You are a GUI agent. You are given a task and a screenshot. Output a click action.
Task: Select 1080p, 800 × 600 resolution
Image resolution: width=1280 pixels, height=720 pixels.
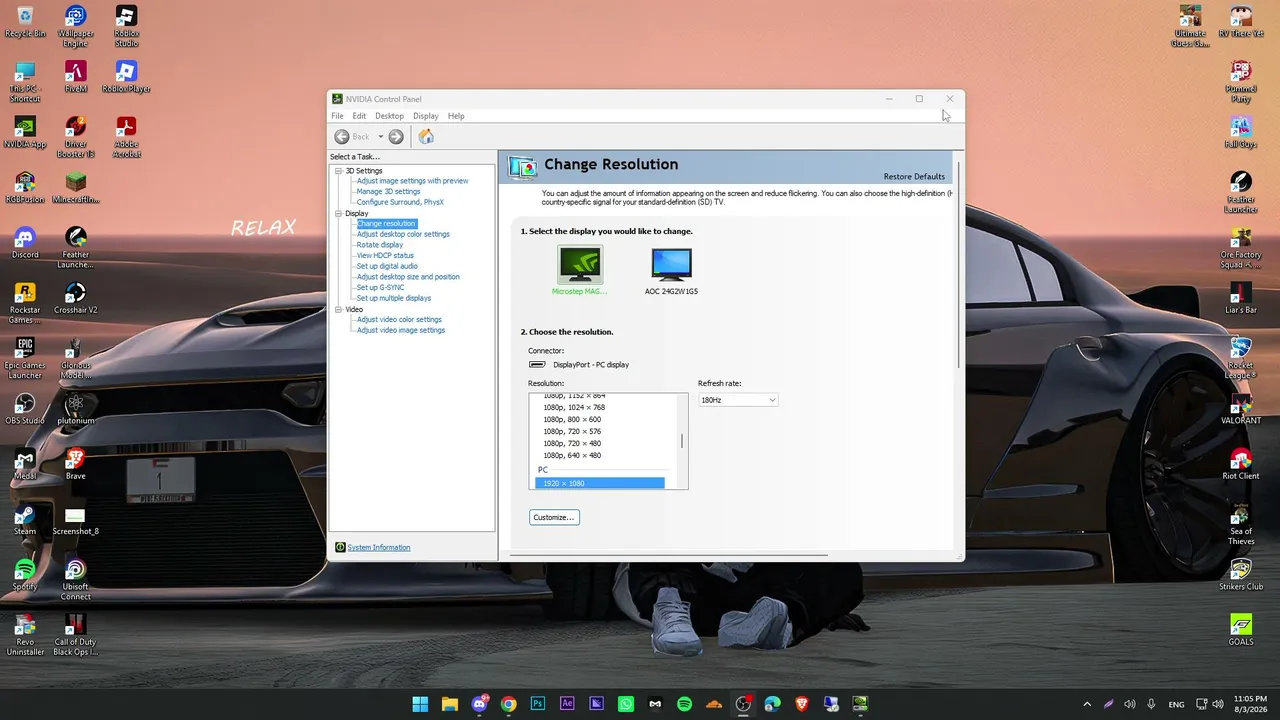point(572,420)
